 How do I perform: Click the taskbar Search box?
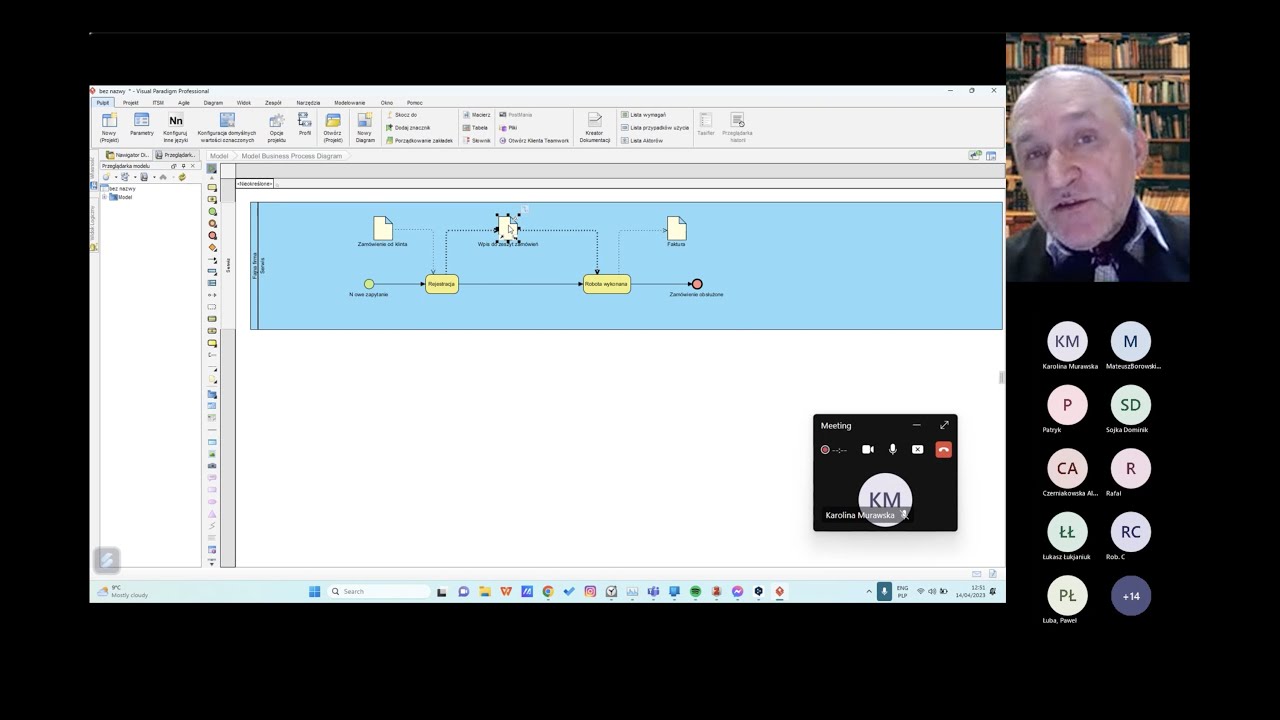(379, 592)
